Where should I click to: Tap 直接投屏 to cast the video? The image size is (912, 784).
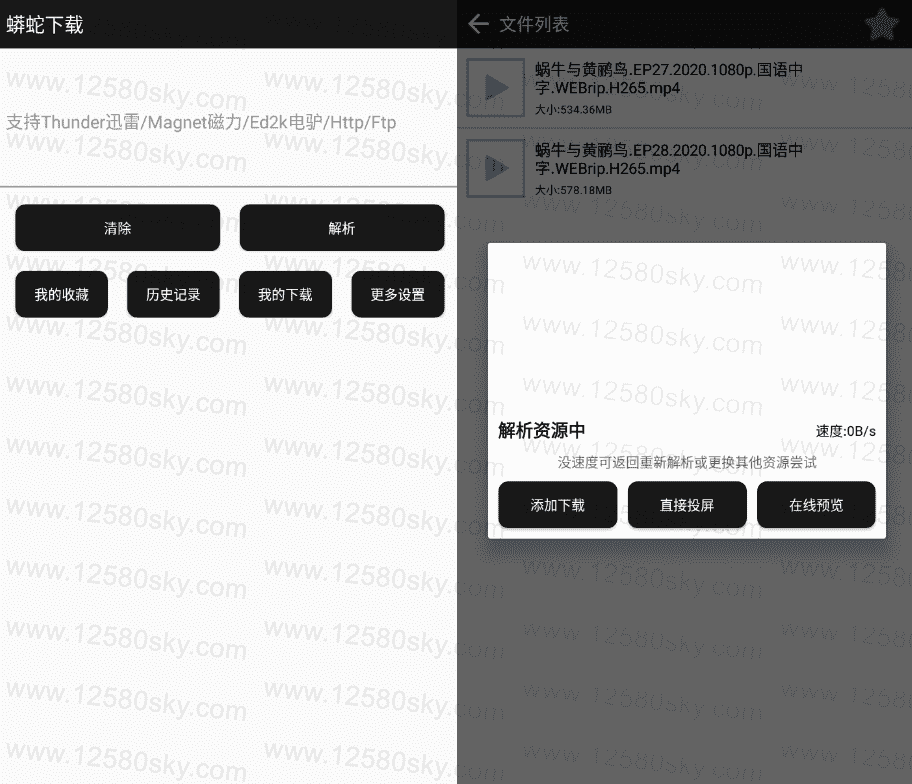pos(686,505)
